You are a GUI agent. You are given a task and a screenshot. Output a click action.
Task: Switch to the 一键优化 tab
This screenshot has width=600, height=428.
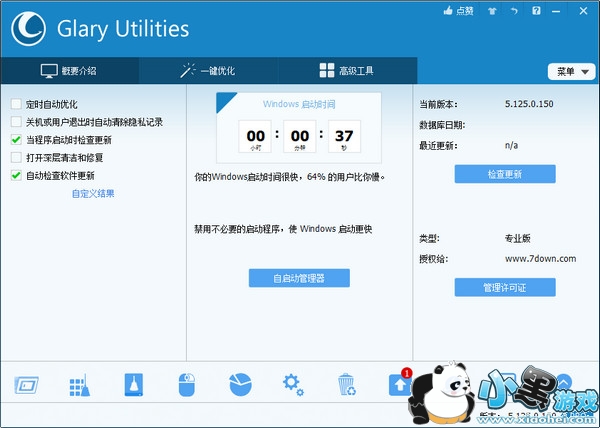click(208, 71)
